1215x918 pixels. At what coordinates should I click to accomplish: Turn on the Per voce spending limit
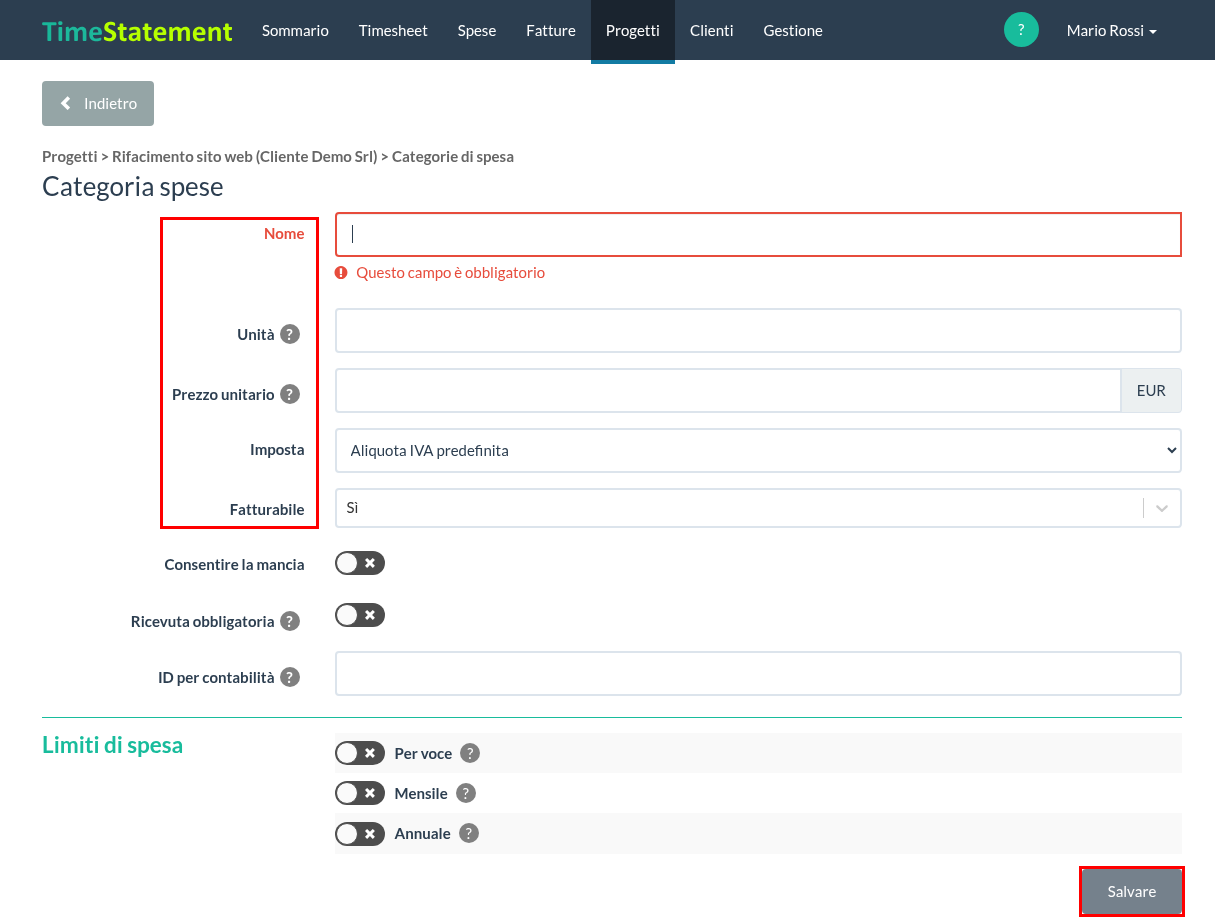[x=360, y=753]
